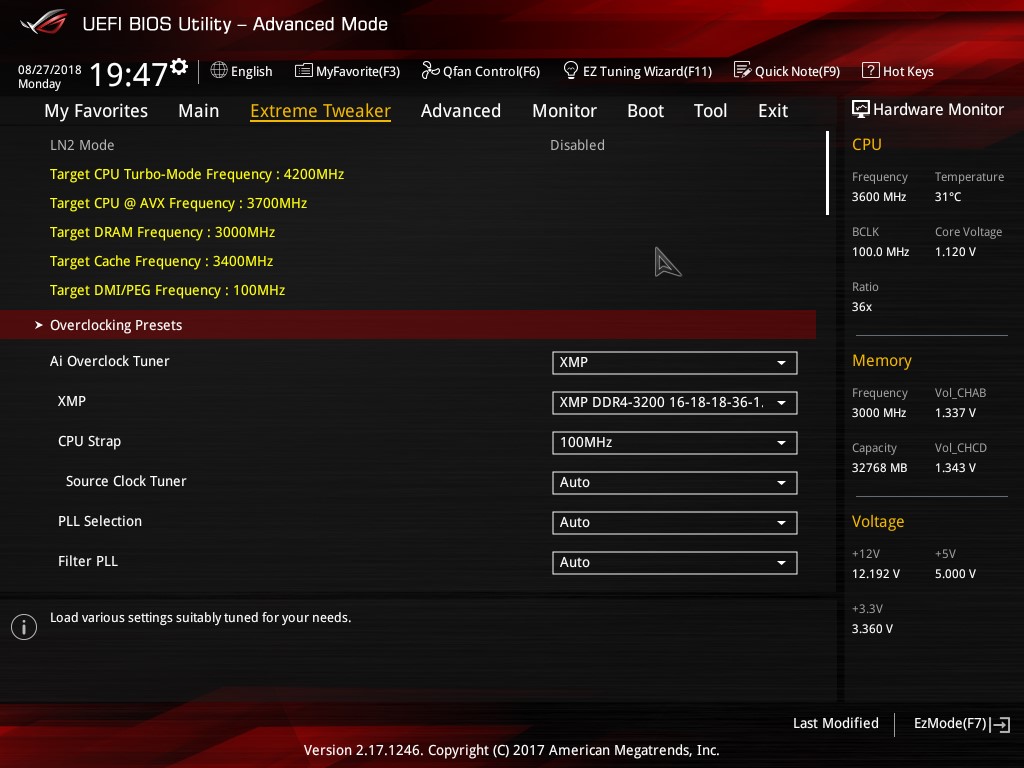Screen dimensions: 1024x768
Task: Click the Memory heading
Action: pyautogui.click(x=882, y=360)
